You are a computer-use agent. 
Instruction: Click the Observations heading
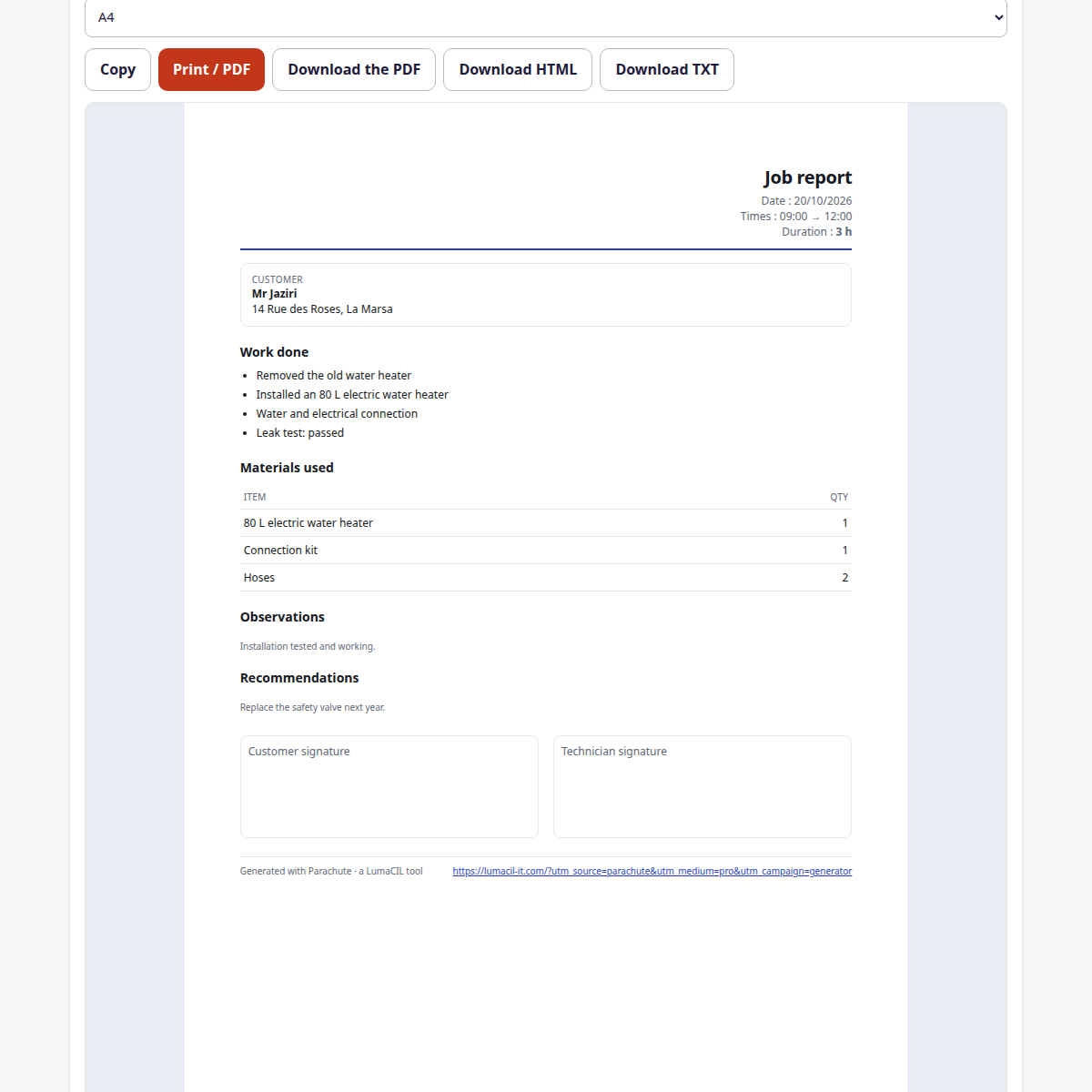282,617
